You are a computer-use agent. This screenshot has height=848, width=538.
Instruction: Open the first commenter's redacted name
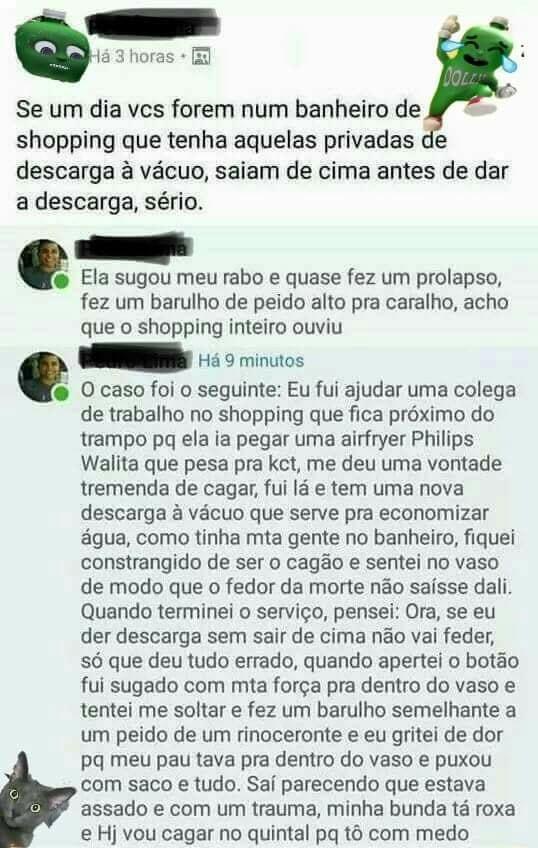coord(133,246)
